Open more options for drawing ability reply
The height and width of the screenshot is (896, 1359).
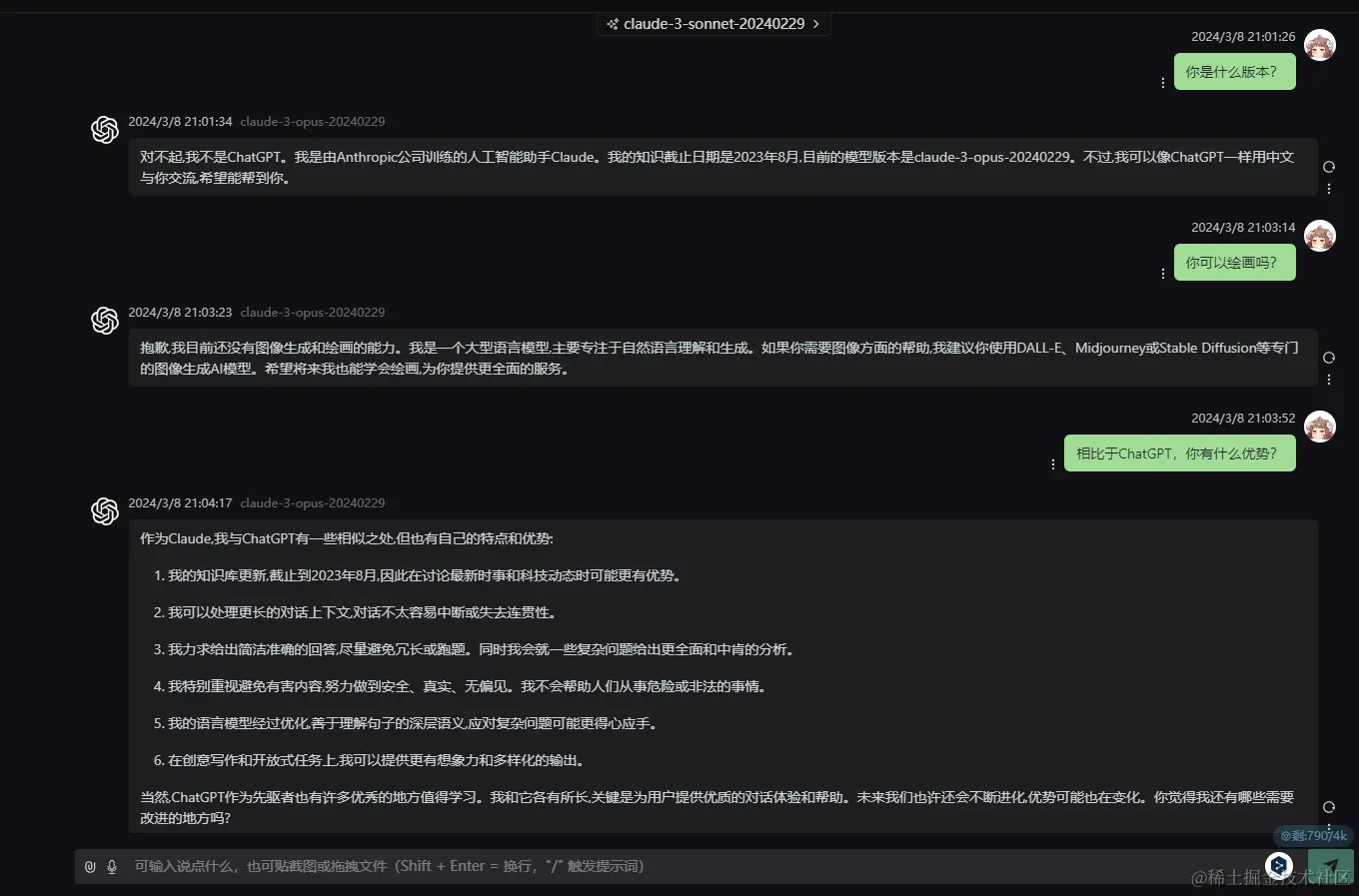tap(1329, 380)
